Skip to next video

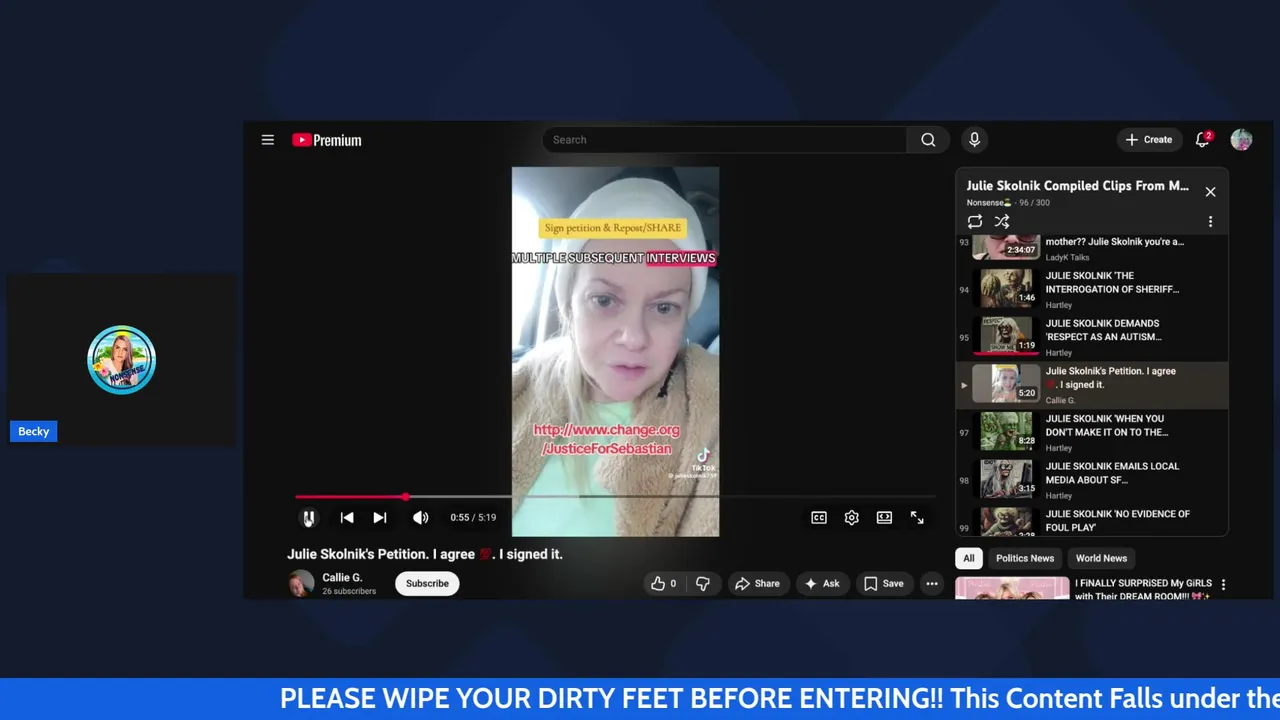coord(380,518)
